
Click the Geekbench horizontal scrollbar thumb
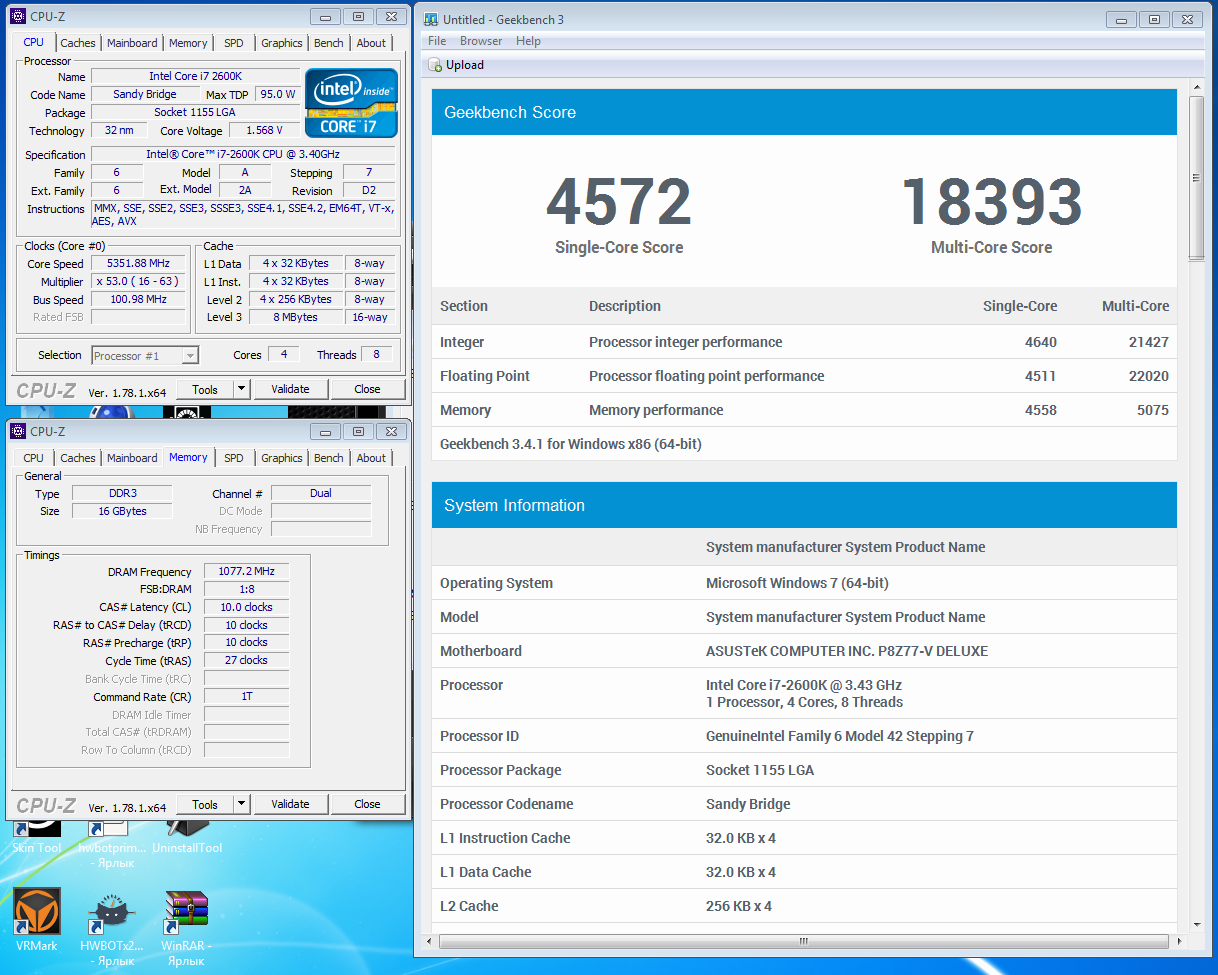803,941
